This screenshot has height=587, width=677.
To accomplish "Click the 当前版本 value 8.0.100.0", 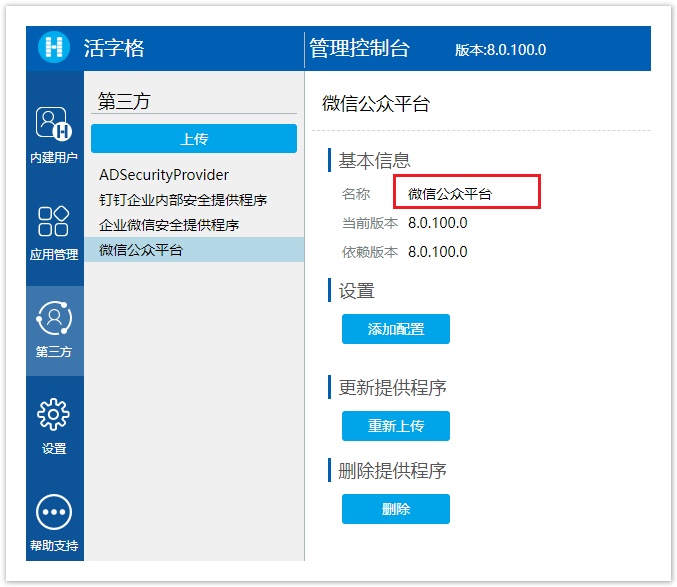I will click(438, 223).
